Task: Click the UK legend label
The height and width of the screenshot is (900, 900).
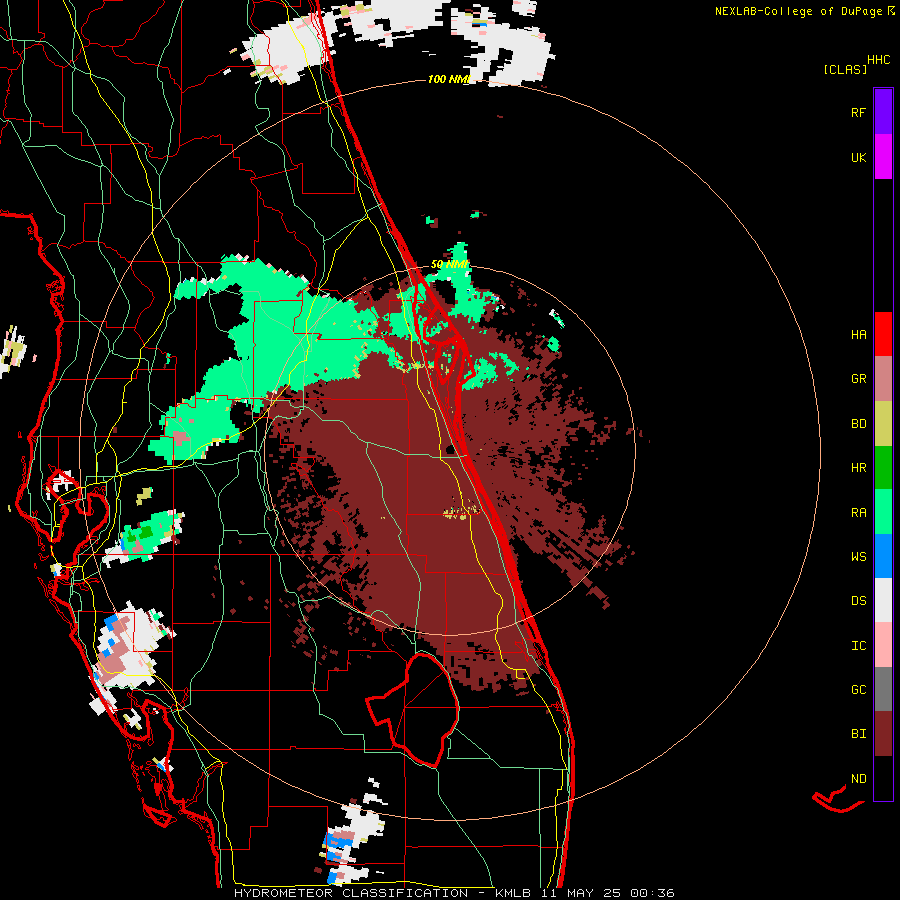Action: click(x=858, y=157)
